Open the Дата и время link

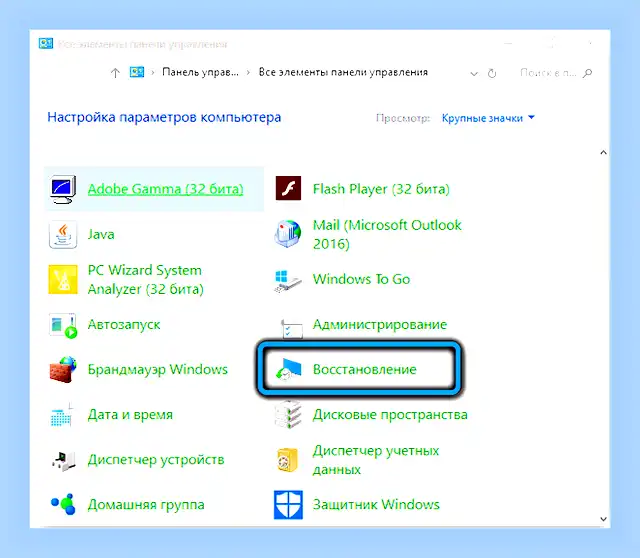click(x=130, y=415)
